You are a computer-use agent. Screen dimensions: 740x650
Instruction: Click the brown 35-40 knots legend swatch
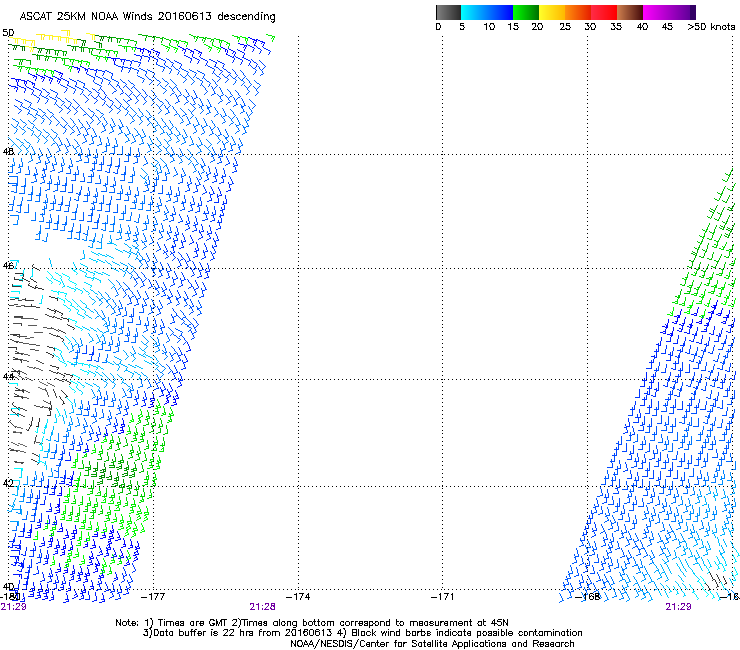pyautogui.click(x=630, y=12)
